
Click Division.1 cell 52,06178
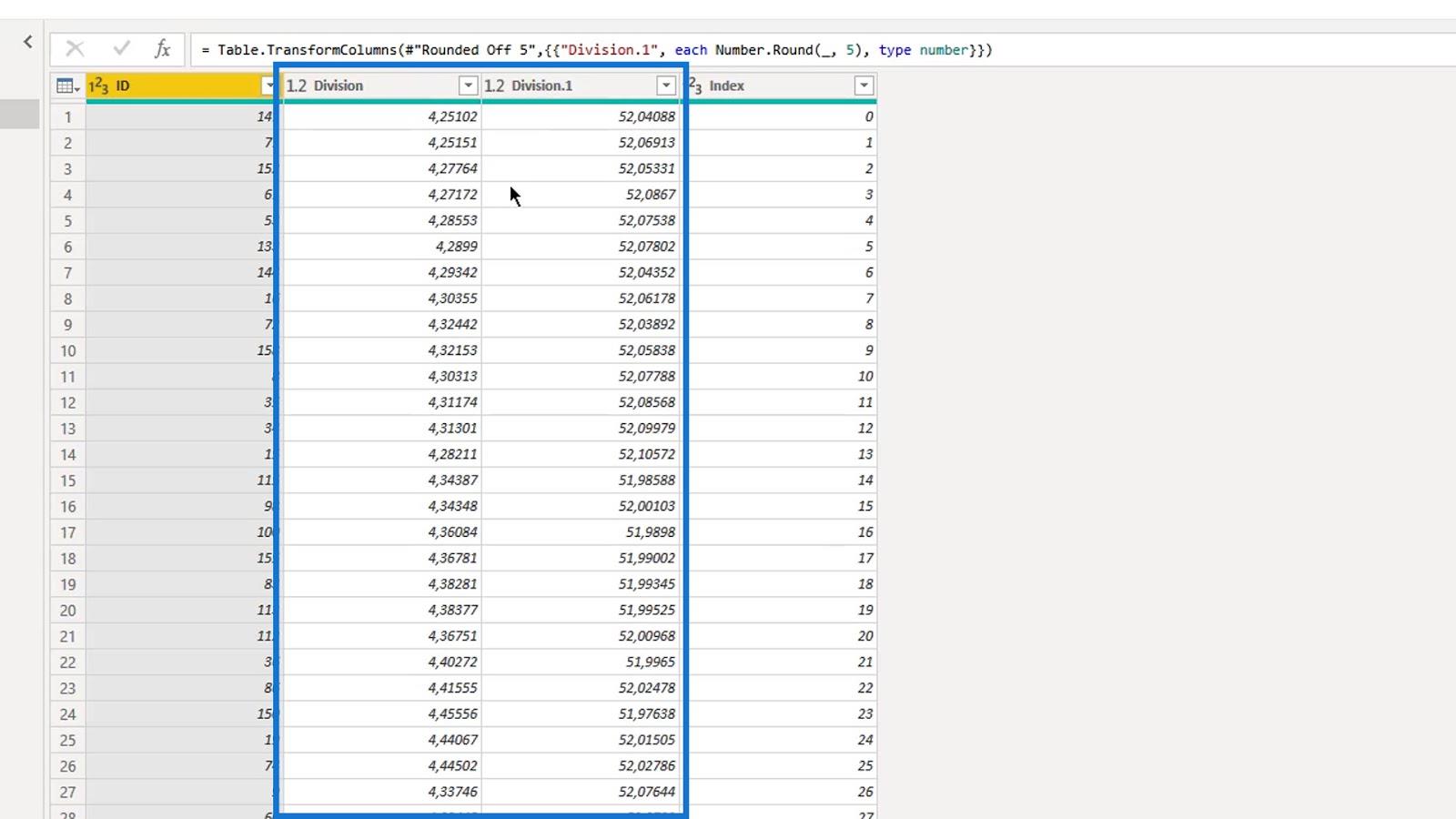click(x=581, y=298)
